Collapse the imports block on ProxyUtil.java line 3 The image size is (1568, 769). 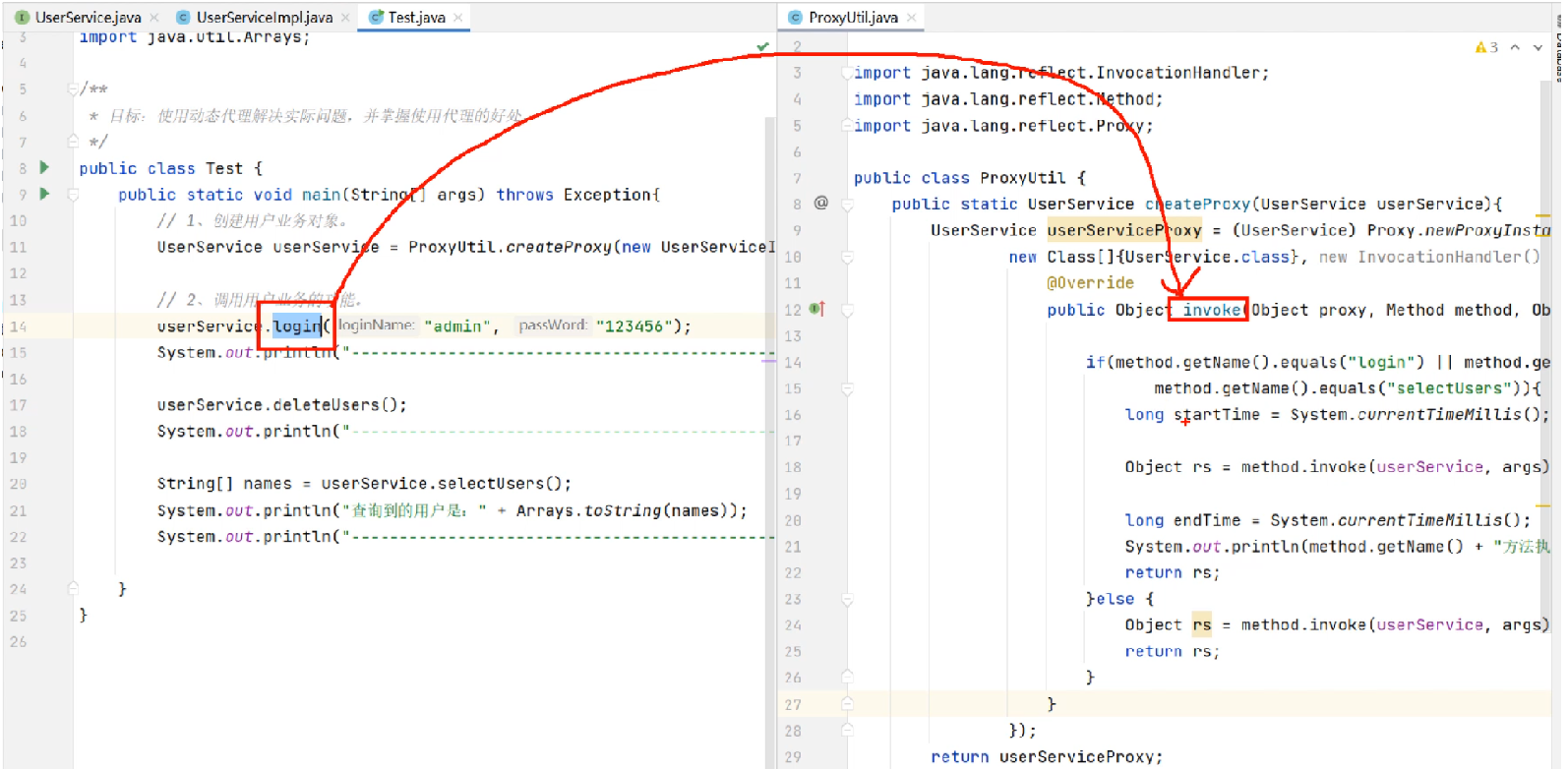[847, 73]
